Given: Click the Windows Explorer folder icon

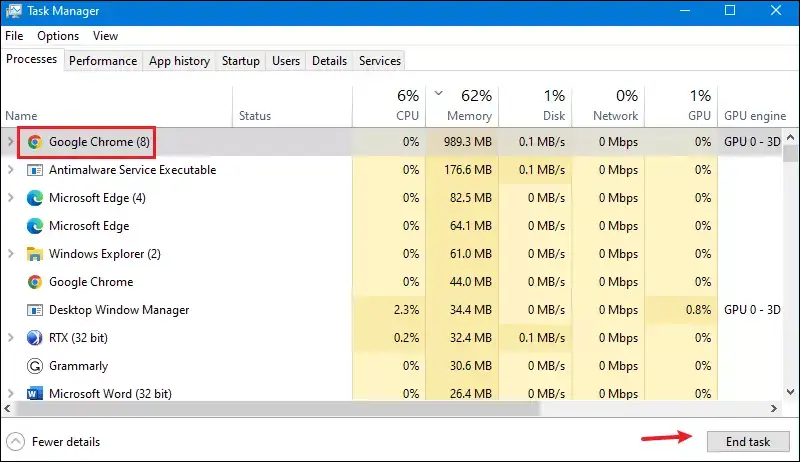Looking at the screenshot, I should pyautogui.click(x=35, y=254).
